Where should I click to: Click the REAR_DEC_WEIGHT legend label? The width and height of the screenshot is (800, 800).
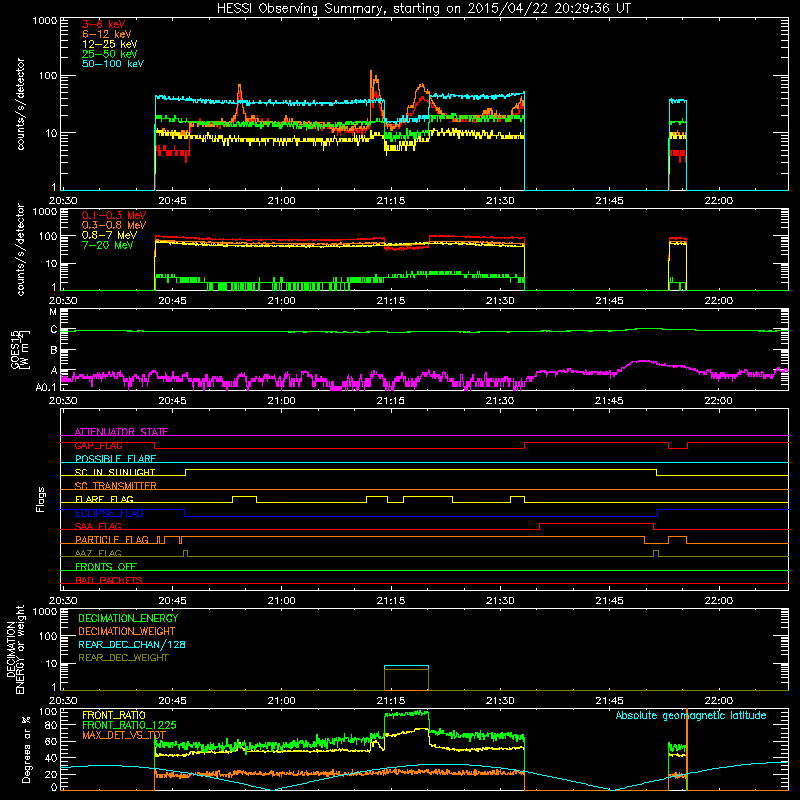click(x=123, y=658)
